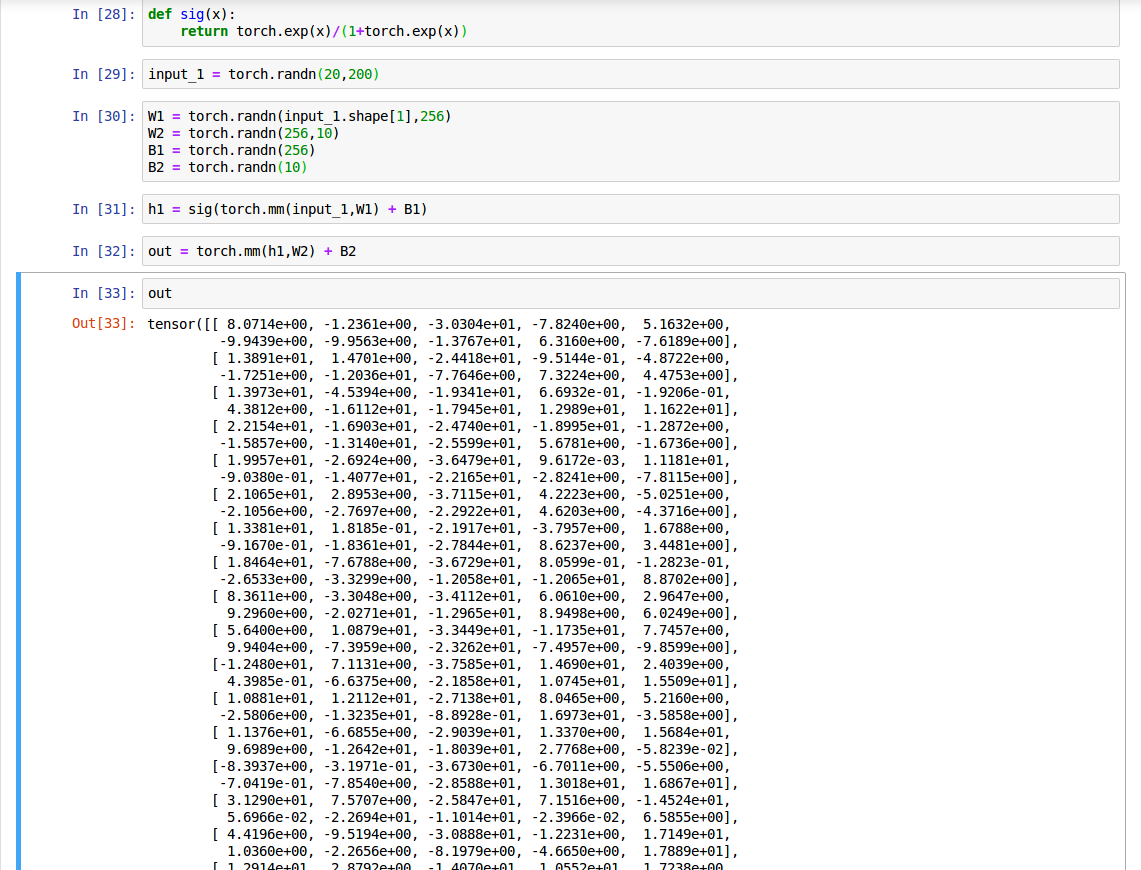Image resolution: width=1141 pixels, height=870 pixels.
Task: Click the In [32] prompt label
Action: tap(103, 251)
